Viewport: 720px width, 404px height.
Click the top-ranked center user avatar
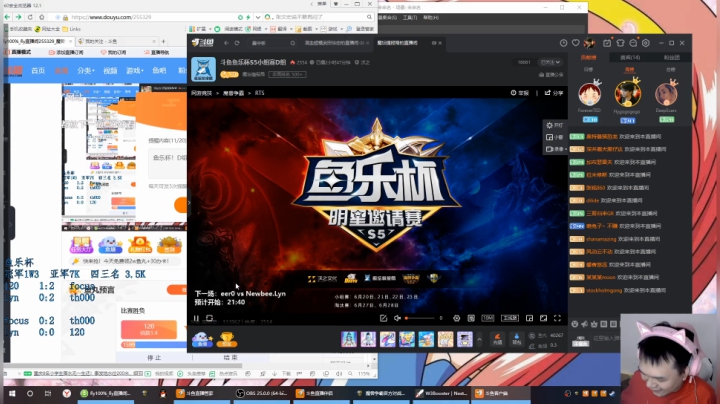[627, 94]
